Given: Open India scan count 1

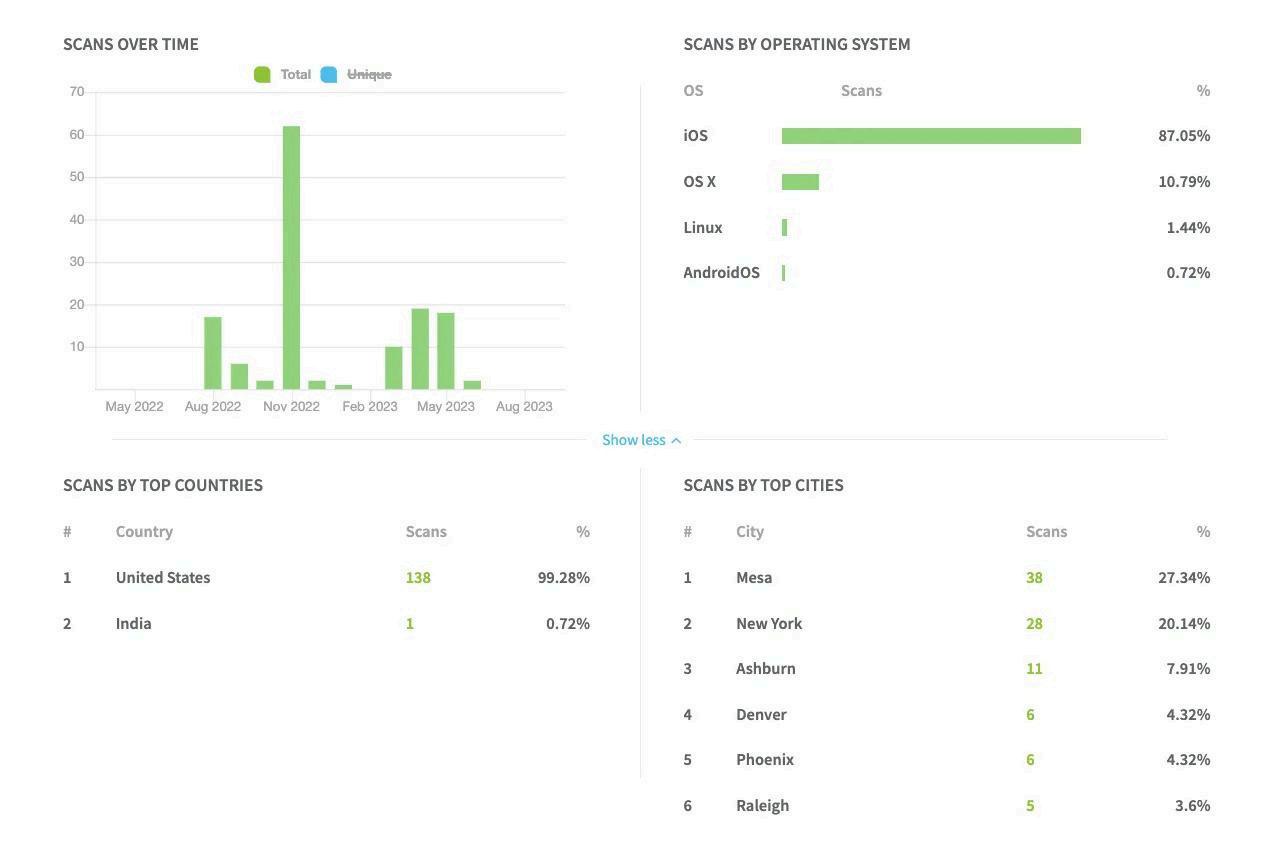Looking at the screenshot, I should pyautogui.click(x=410, y=624).
